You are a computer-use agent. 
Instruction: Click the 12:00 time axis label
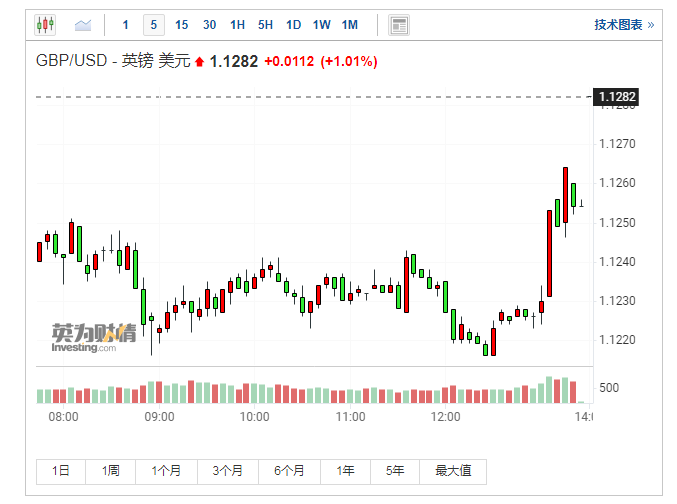(x=445, y=417)
